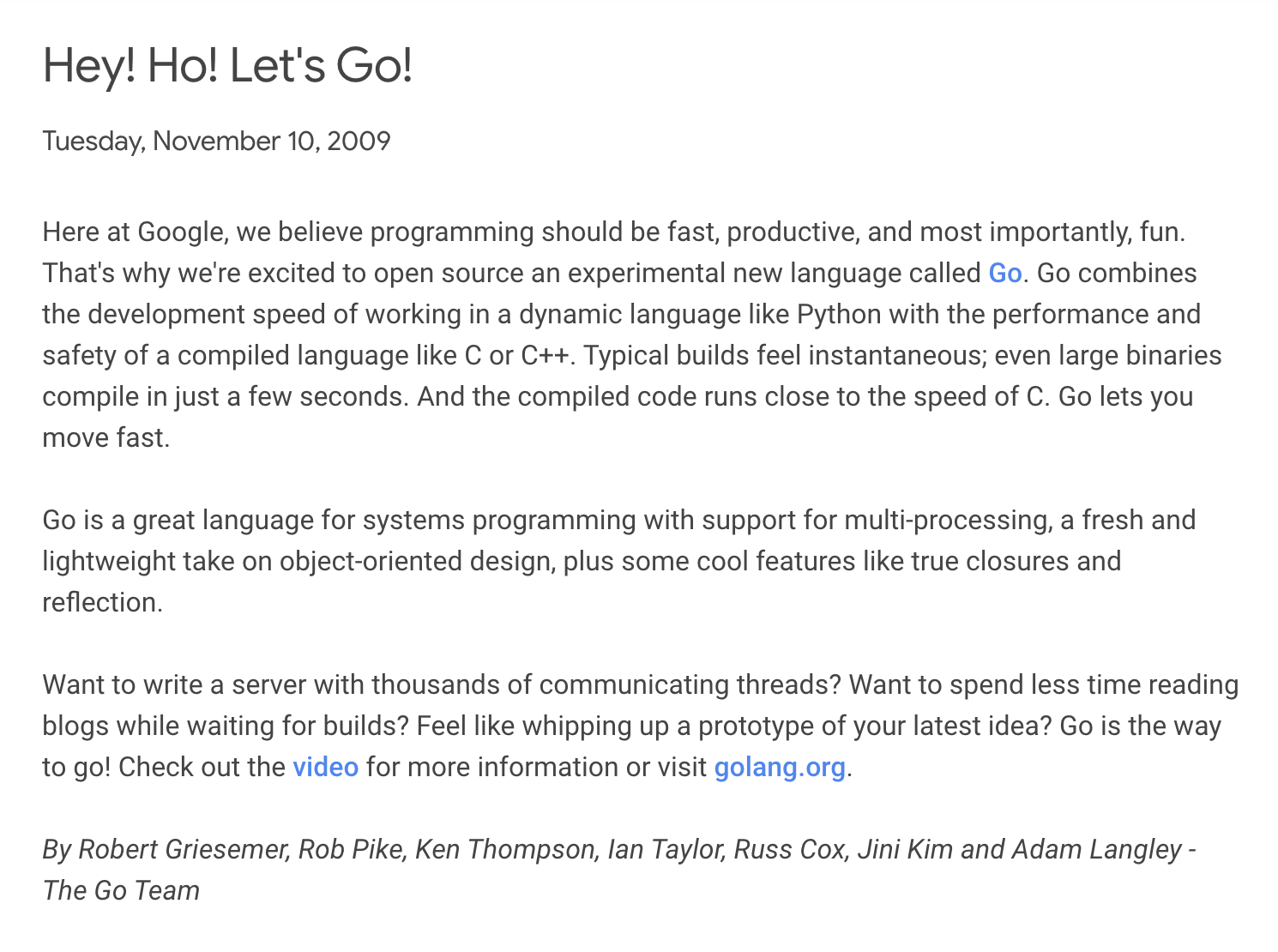The width and height of the screenshot is (1278, 952).
Task: Click the word "multi-processing" in the second paragraph
Action: coord(947,521)
